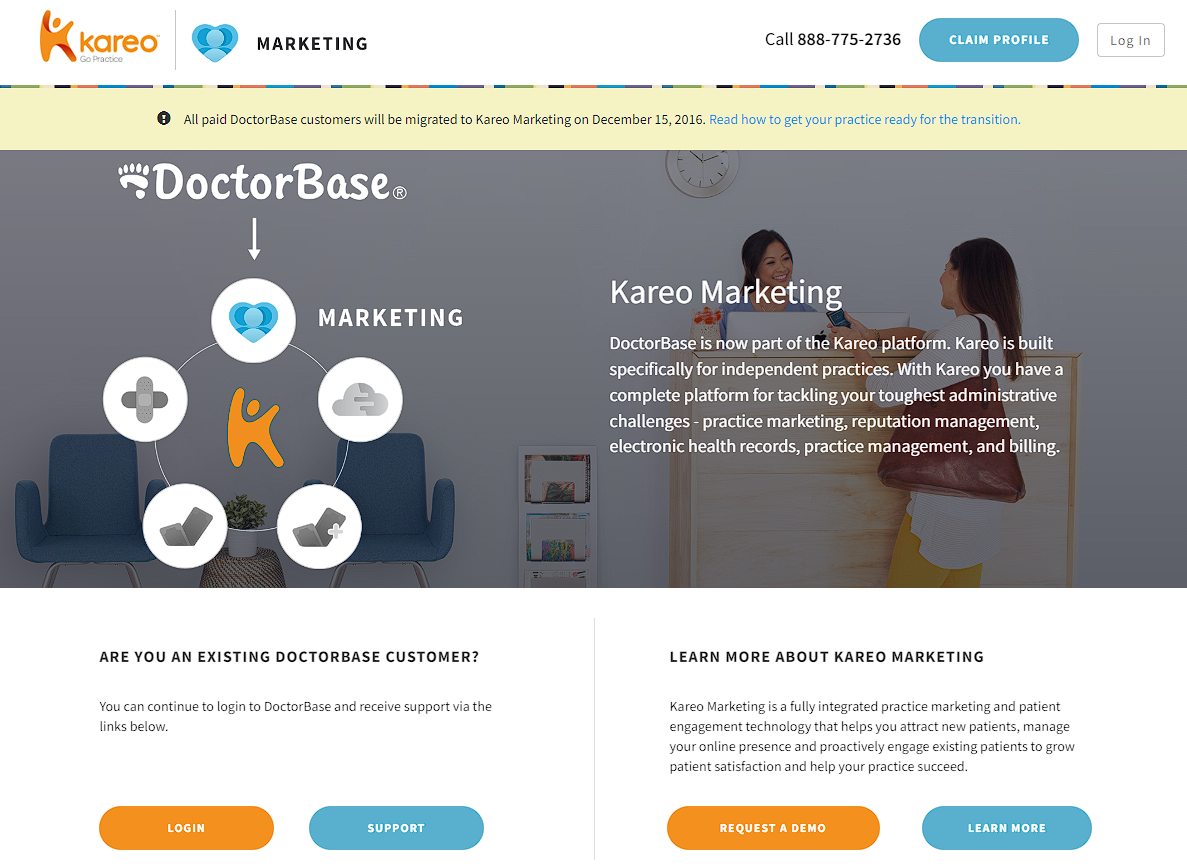This screenshot has height=866, width=1187.
Task: Click the Kareo logo in header
Action: click(x=99, y=37)
